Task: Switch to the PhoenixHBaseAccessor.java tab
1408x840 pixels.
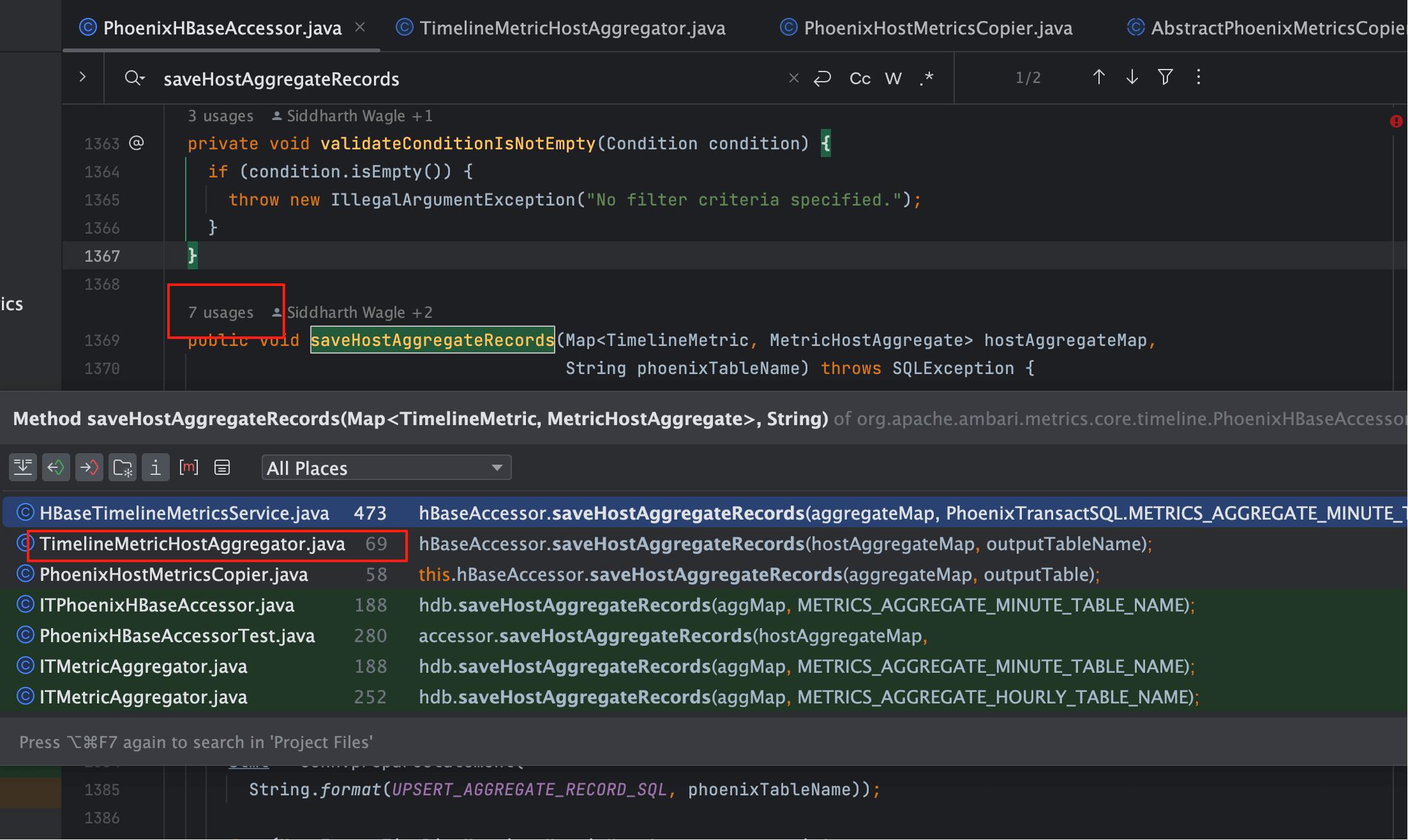Action: [222, 28]
